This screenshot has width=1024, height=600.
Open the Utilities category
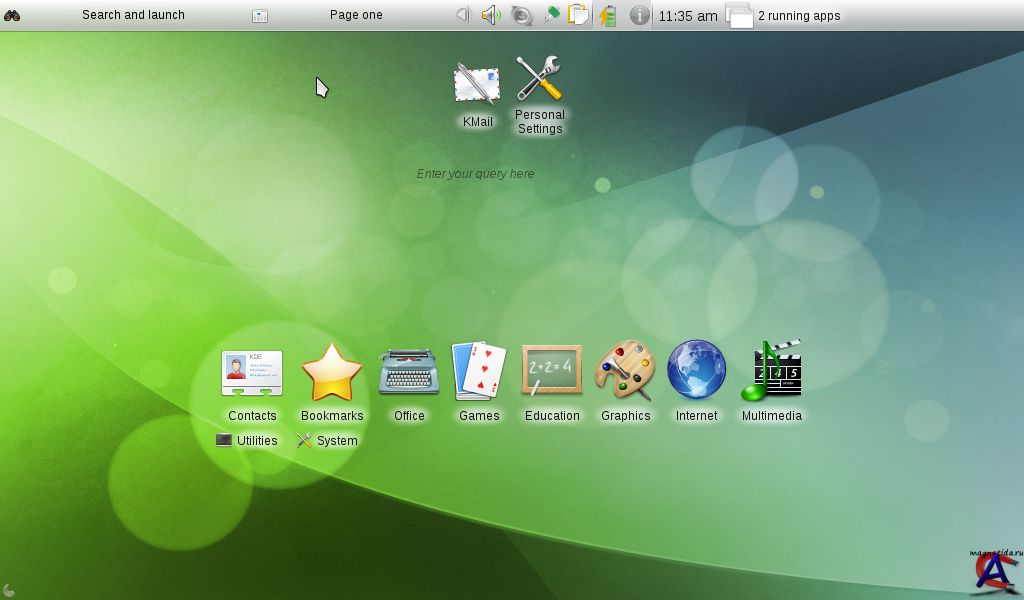[247, 441]
